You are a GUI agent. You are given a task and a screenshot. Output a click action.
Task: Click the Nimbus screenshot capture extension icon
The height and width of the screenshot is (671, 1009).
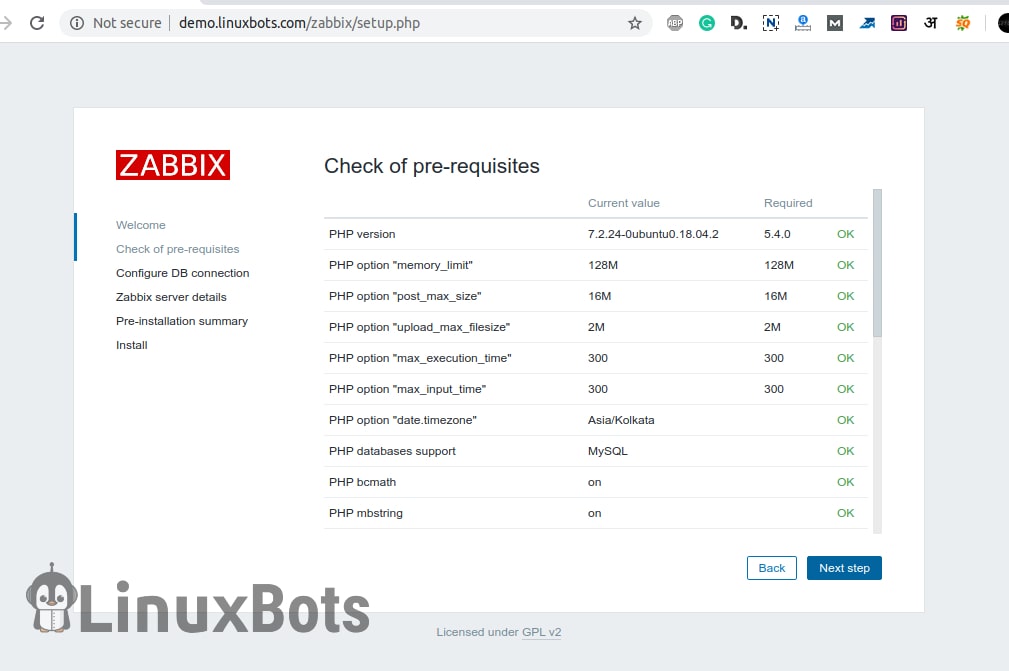click(x=771, y=22)
